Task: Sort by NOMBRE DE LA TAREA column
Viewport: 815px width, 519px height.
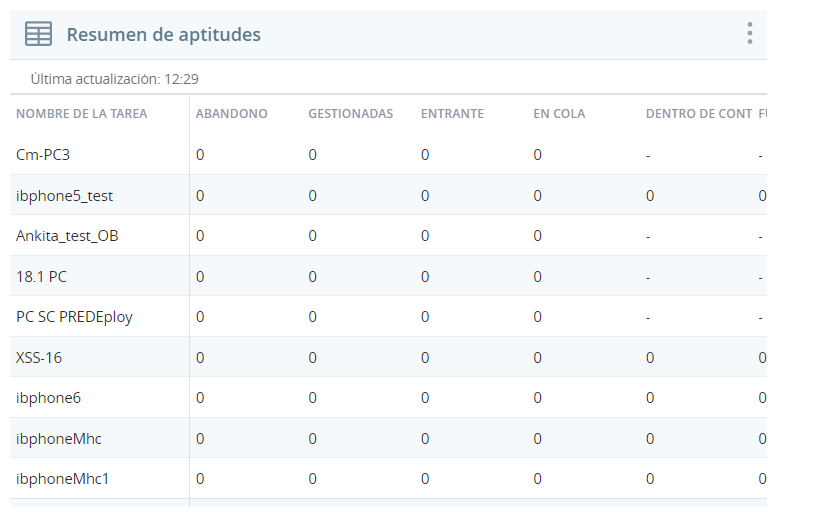Action: [82, 114]
